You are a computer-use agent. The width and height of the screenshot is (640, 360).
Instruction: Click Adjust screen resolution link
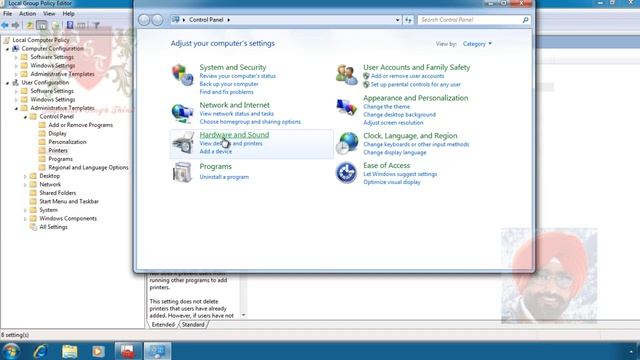(x=393, y=123)
